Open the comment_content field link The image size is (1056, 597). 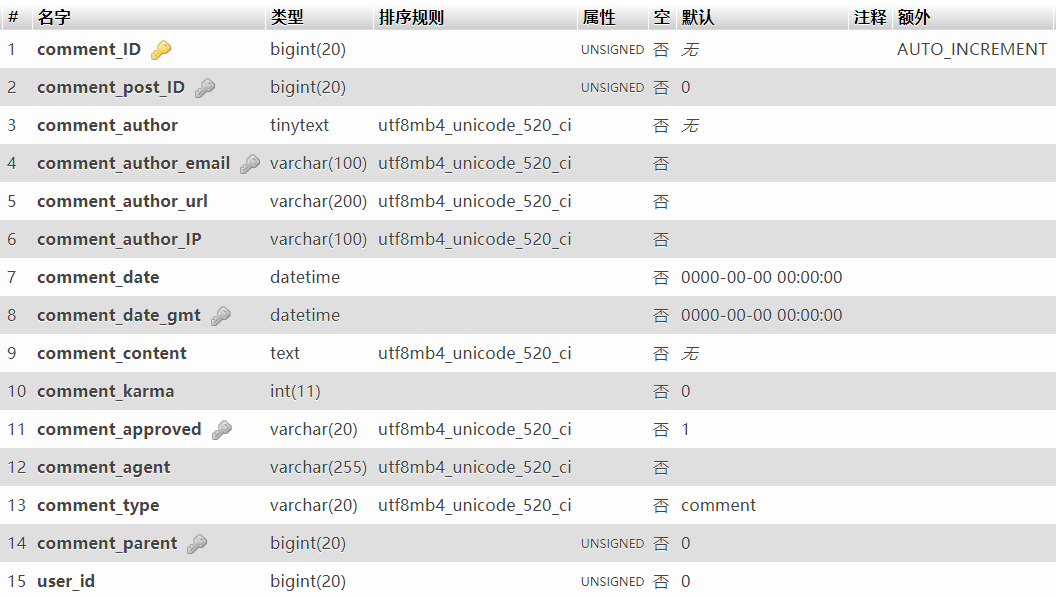coord(111,353)
